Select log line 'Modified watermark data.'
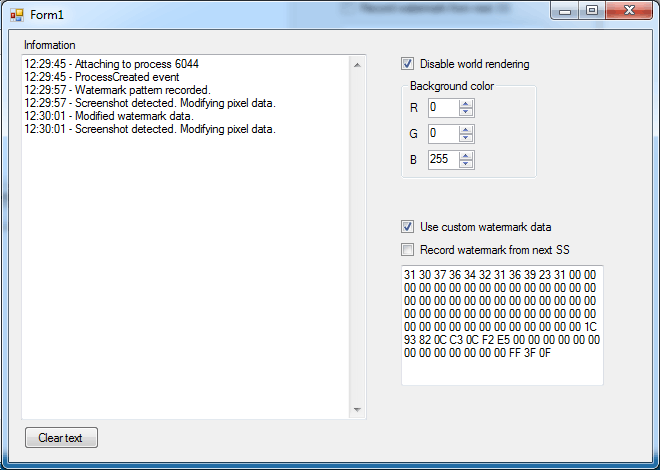The image size is (660, 470). (x=109, y=116)
